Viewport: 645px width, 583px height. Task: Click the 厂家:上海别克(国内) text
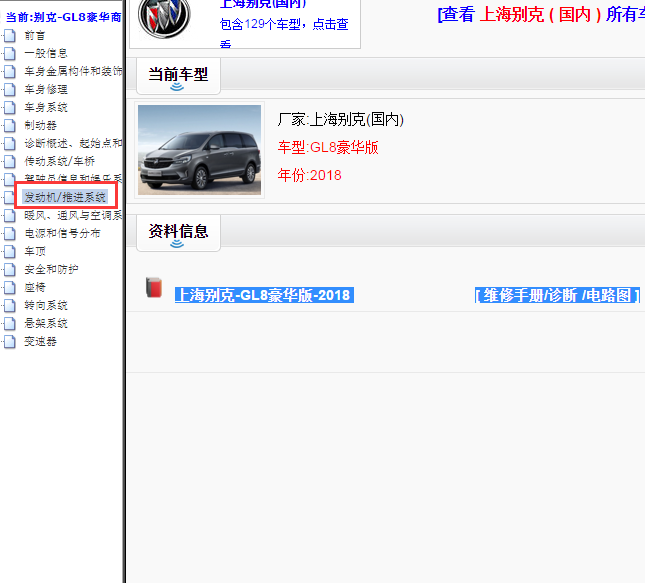coord(341,120)
